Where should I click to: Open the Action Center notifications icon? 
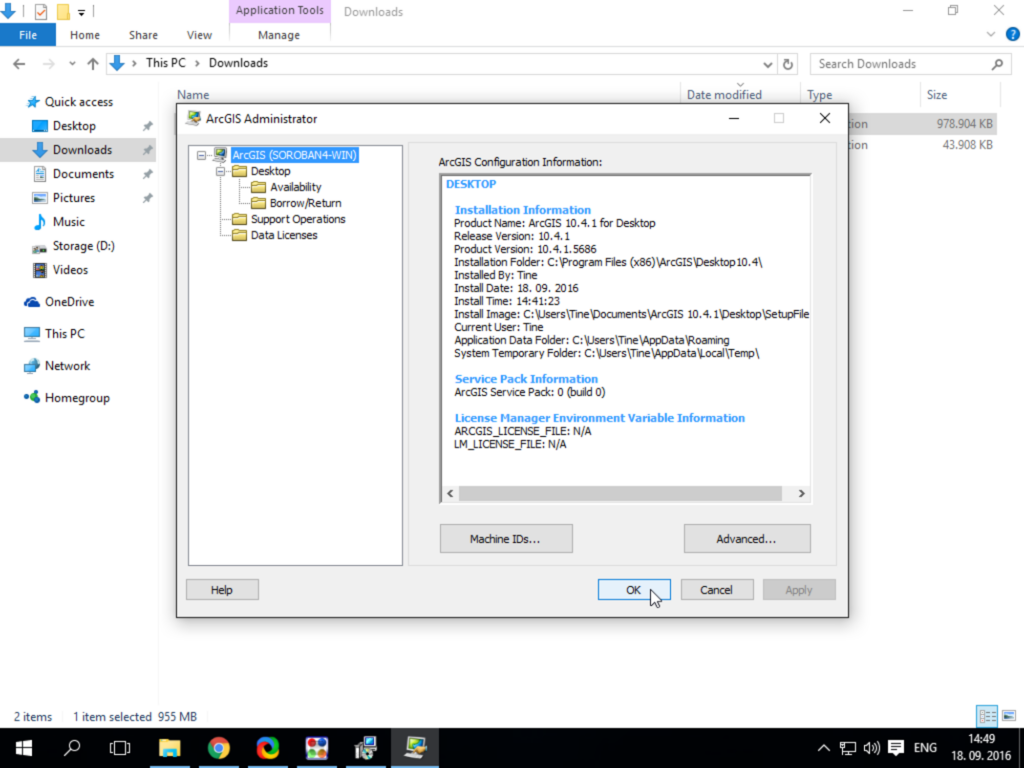click(x=896, y=748)
